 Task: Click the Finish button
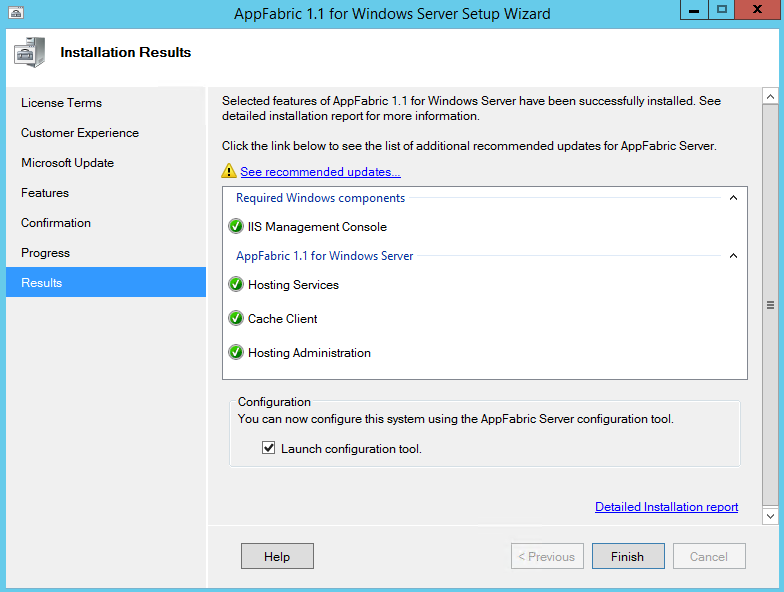tap(628, 556)
